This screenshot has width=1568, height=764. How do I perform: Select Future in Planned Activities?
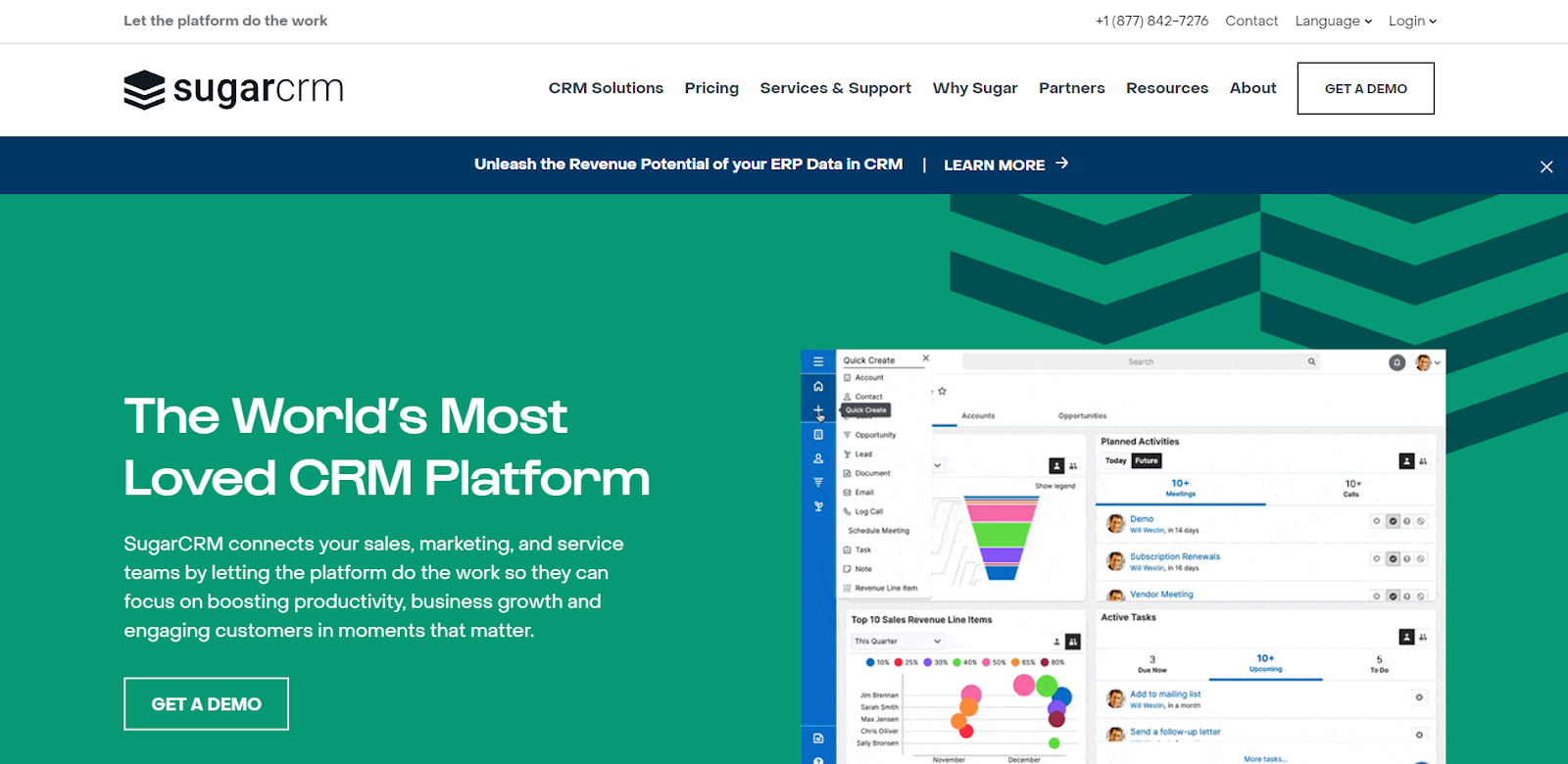(x=1147, y=460)
